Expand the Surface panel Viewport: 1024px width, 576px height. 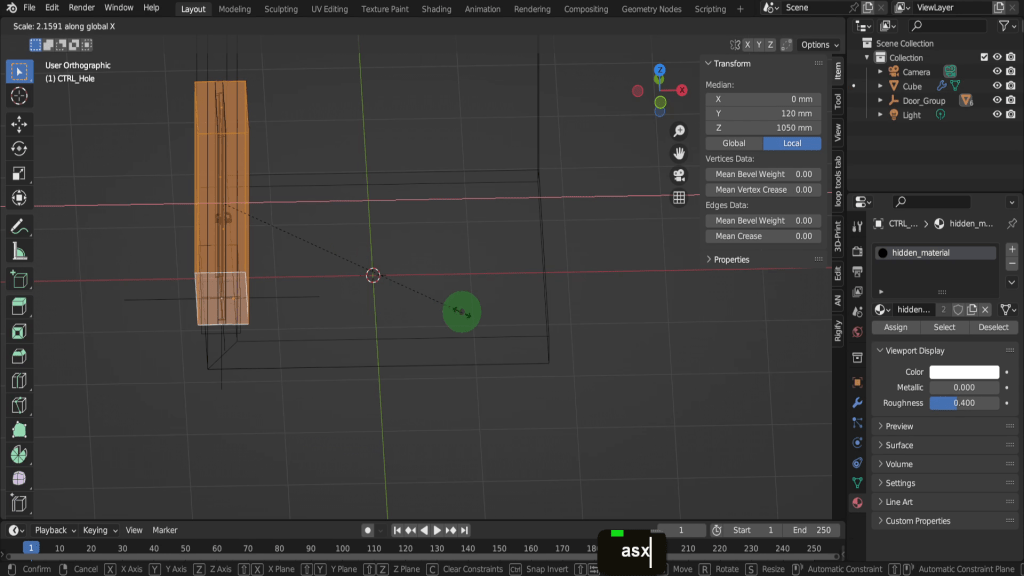[899, 445]
